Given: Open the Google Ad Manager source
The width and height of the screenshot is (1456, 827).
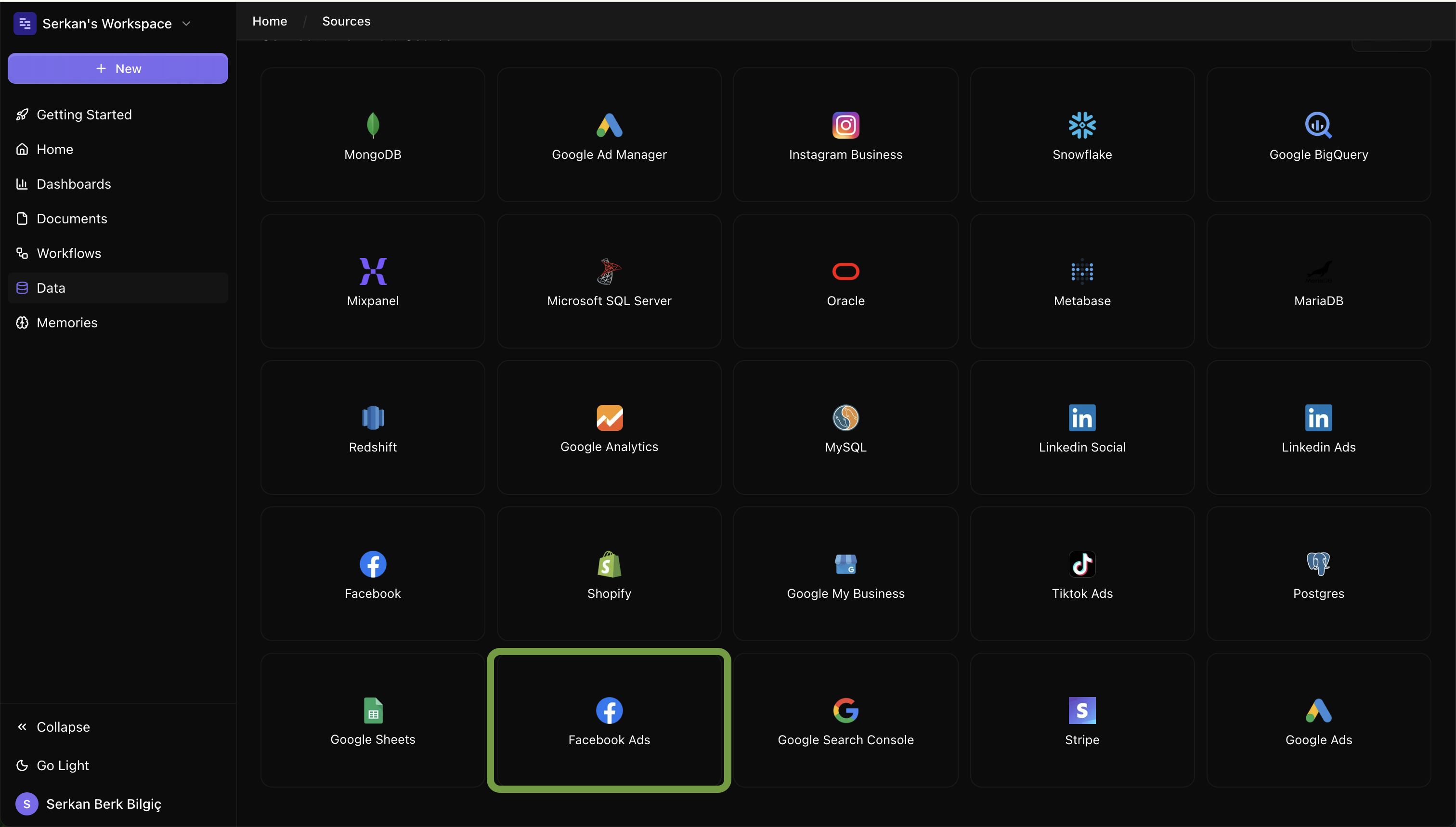Looking at the screenshot, I should click(609, 135).
